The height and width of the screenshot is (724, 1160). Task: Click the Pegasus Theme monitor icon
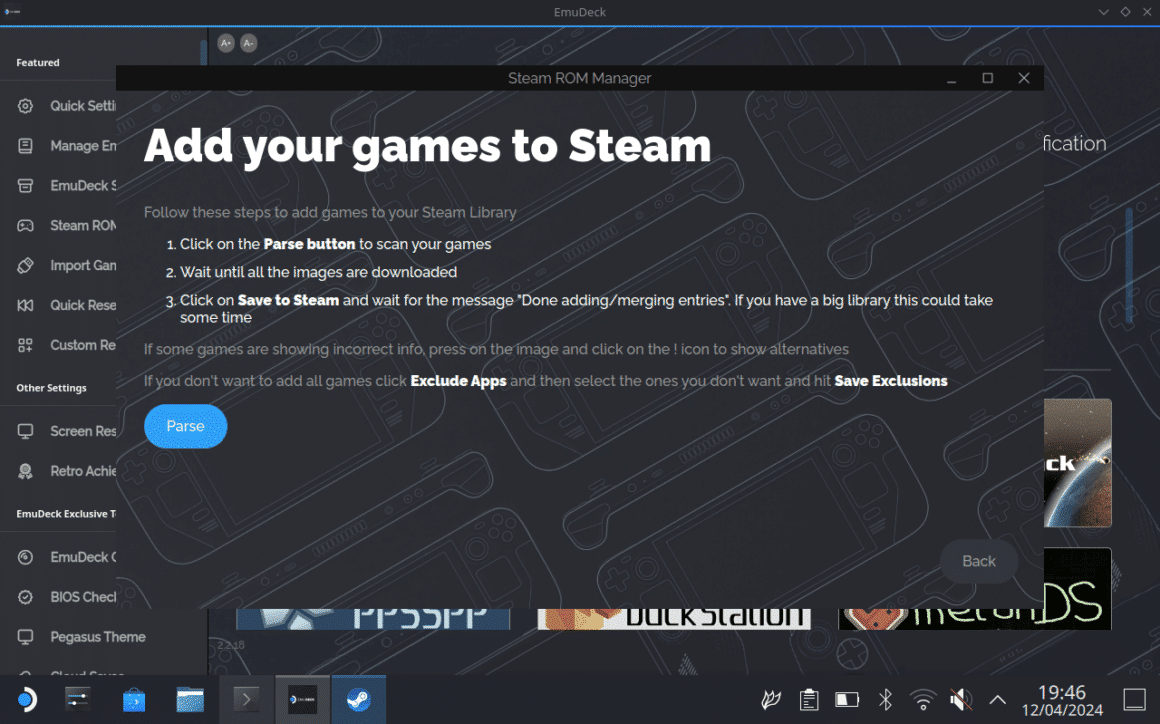coord(25,637)
